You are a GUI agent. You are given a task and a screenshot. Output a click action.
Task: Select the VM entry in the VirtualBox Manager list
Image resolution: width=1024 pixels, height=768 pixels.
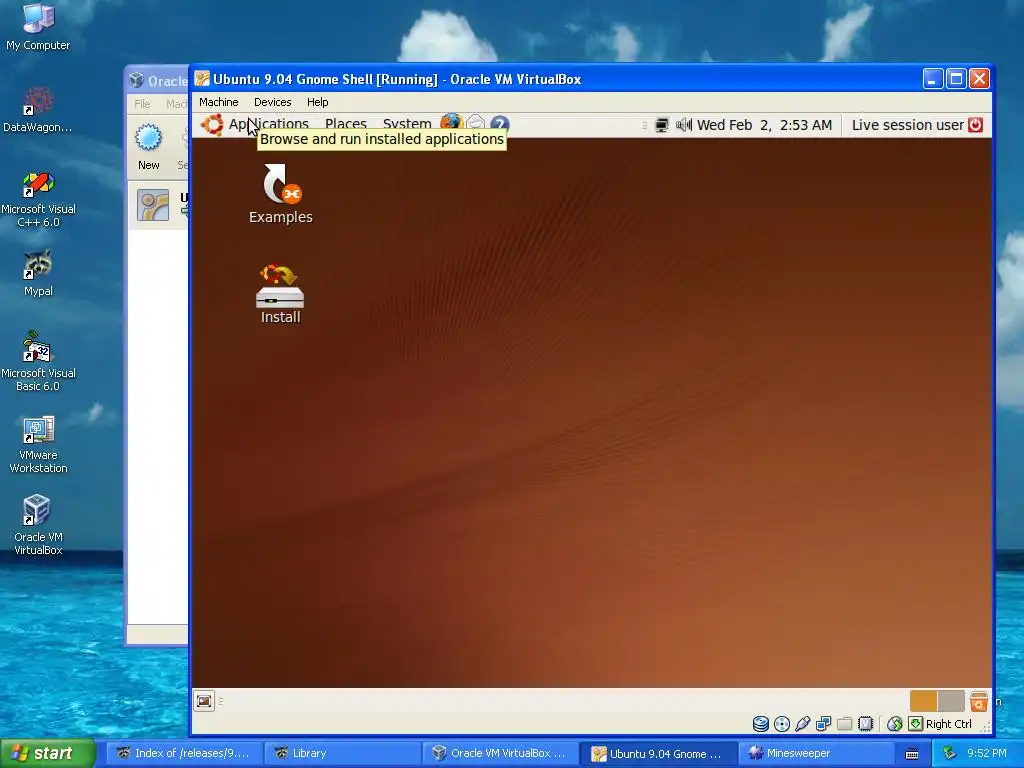click(159, 205)
